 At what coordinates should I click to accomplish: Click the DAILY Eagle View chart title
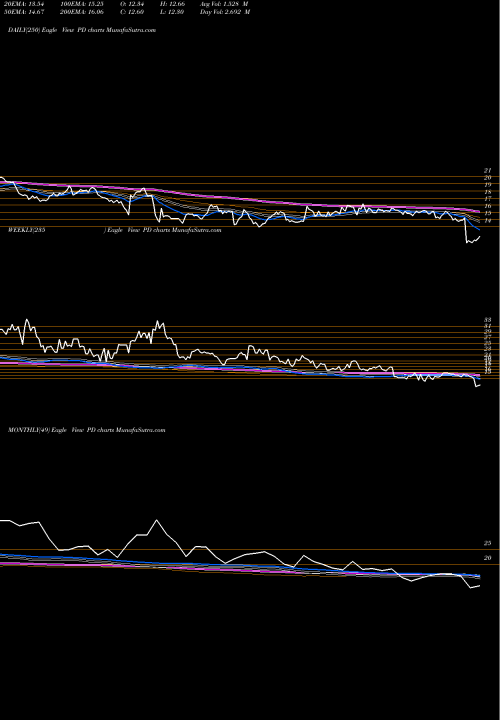[82, 30]
